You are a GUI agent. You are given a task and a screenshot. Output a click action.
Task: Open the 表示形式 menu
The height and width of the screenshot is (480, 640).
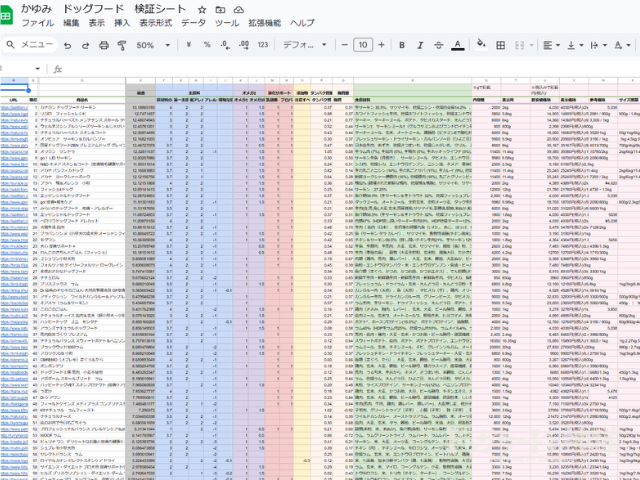[x=156, y=23]
